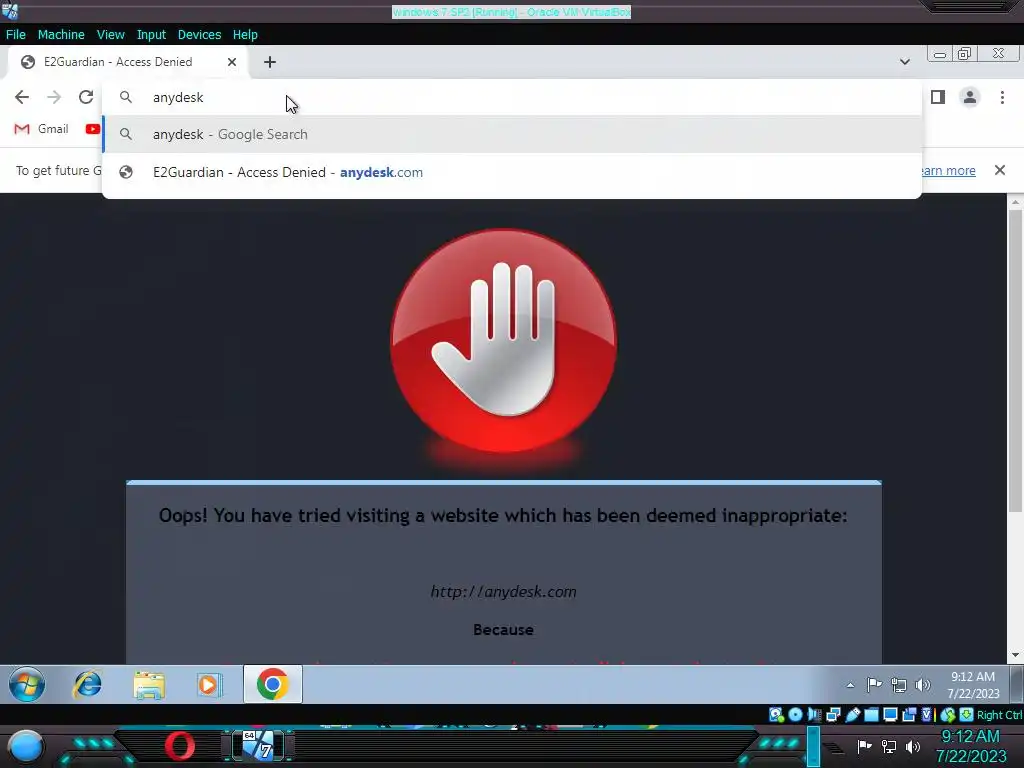The image size is (1024, 768).
Task: Click the Chrome button on guest taskbar
Action: pyautogui.click(x=273, y=684)
